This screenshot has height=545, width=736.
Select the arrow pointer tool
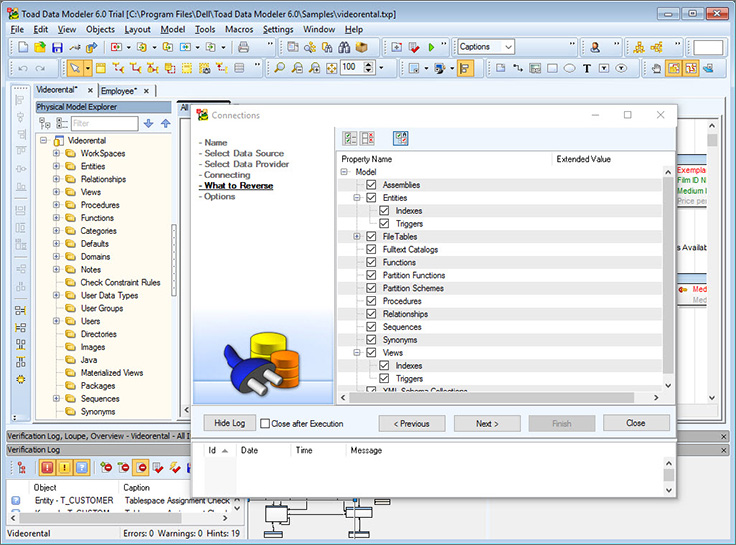75,69
